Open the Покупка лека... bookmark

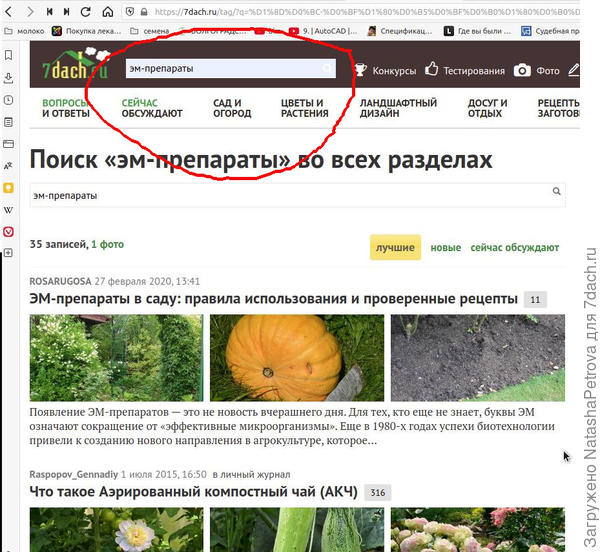87,31
